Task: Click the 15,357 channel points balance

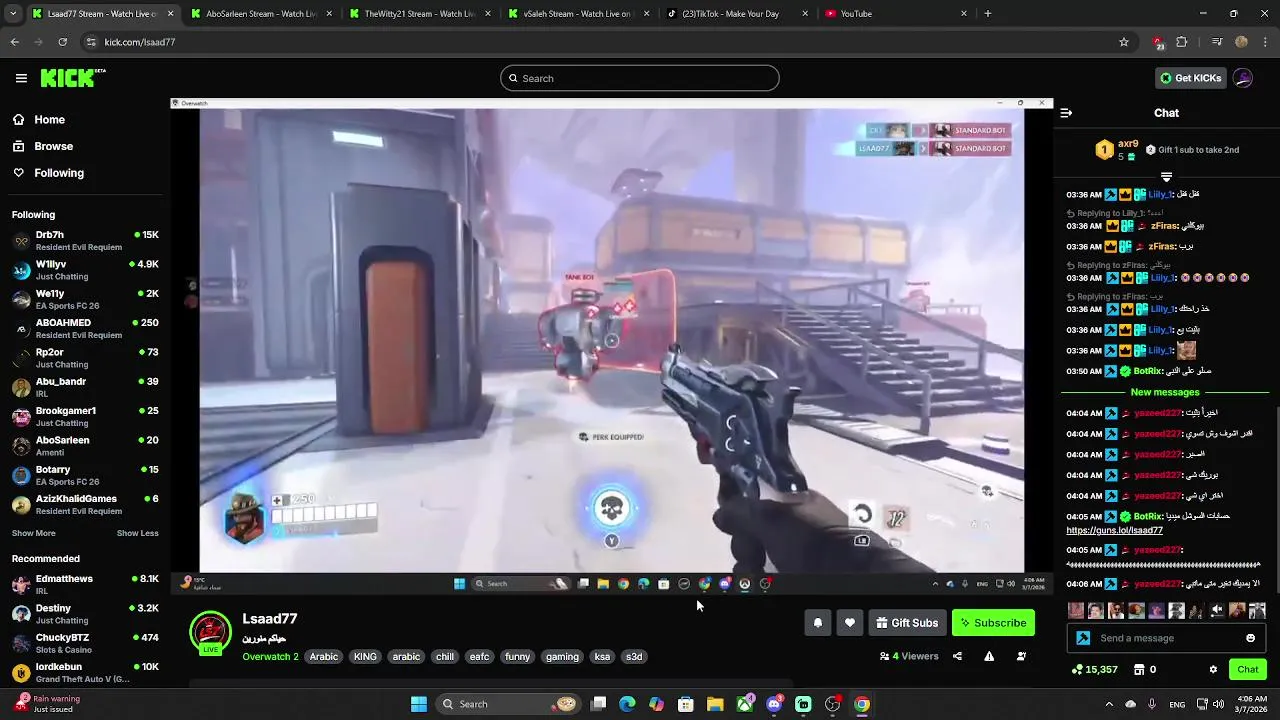Action: click(1094, 670)
